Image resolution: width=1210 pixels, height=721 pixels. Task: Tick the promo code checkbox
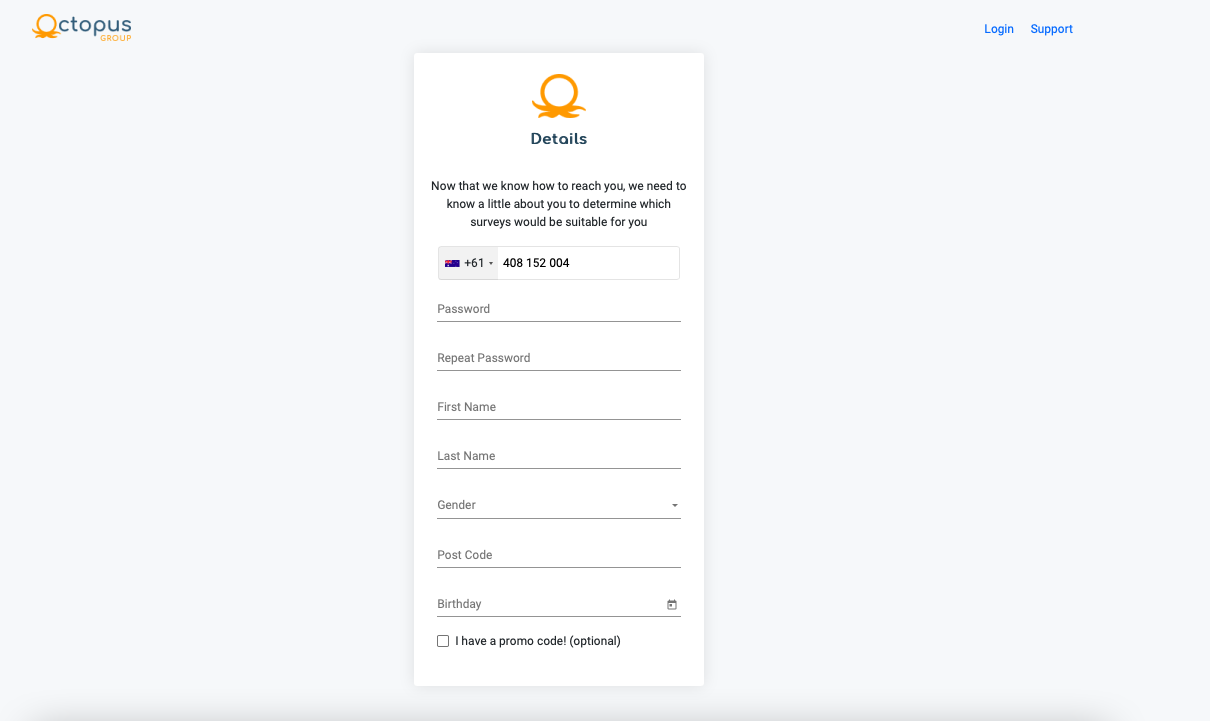click(443, 641)
